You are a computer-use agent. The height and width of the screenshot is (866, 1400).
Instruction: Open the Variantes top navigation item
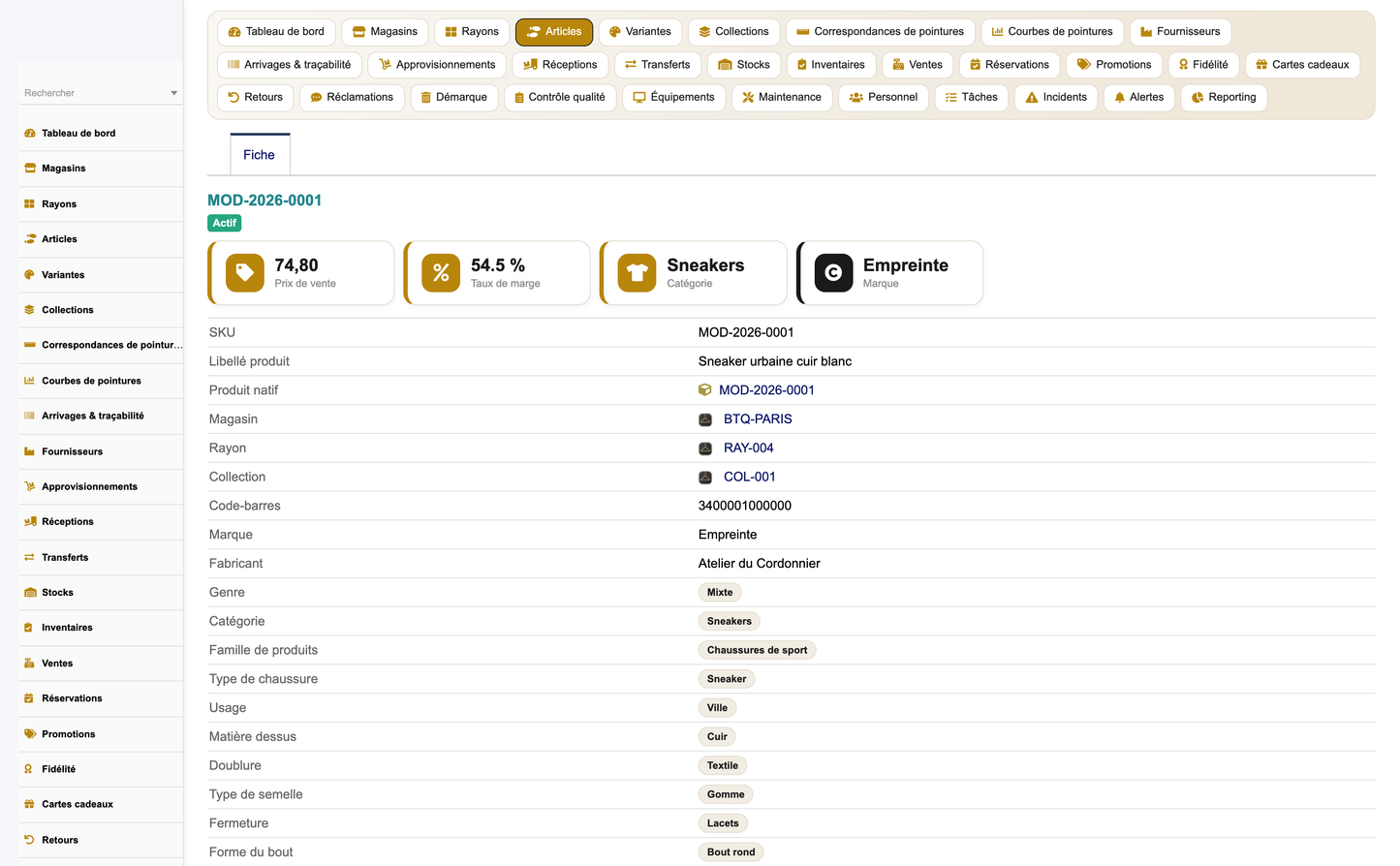640,32
